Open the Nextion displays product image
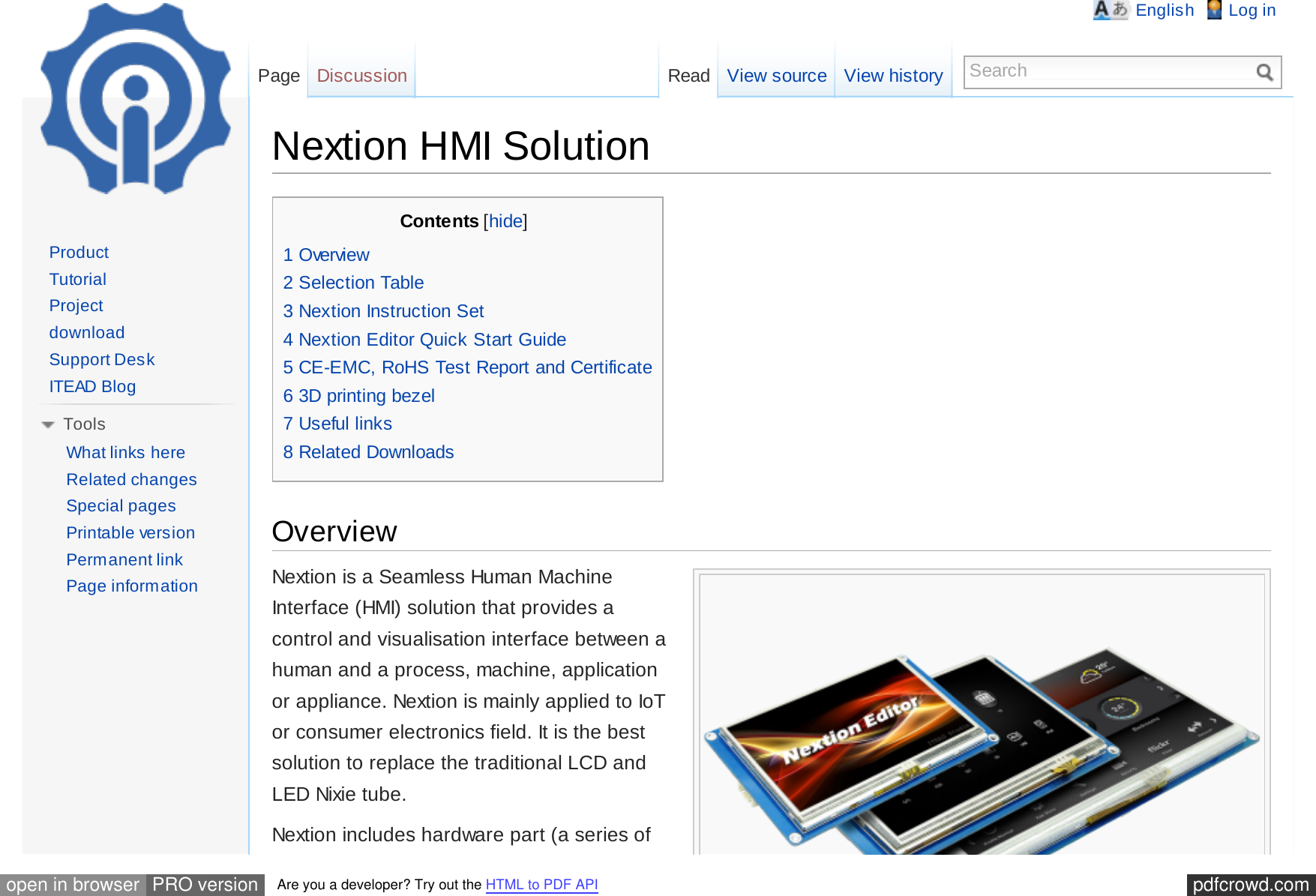The height and width of the screenshot is (896, 1316). coord(982,715)
